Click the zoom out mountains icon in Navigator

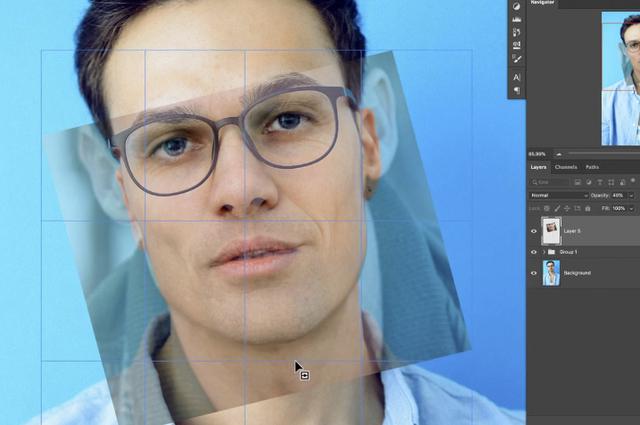[559, 154]
